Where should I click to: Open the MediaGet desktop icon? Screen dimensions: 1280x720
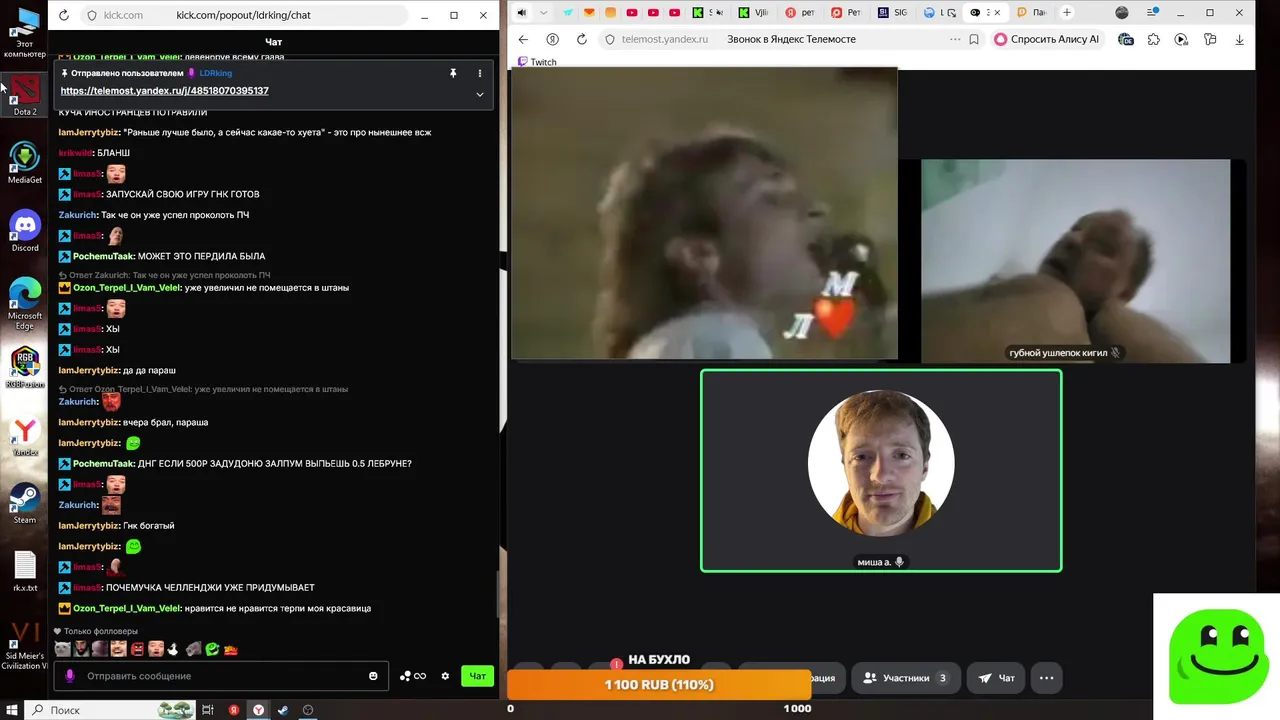[25, 163]
